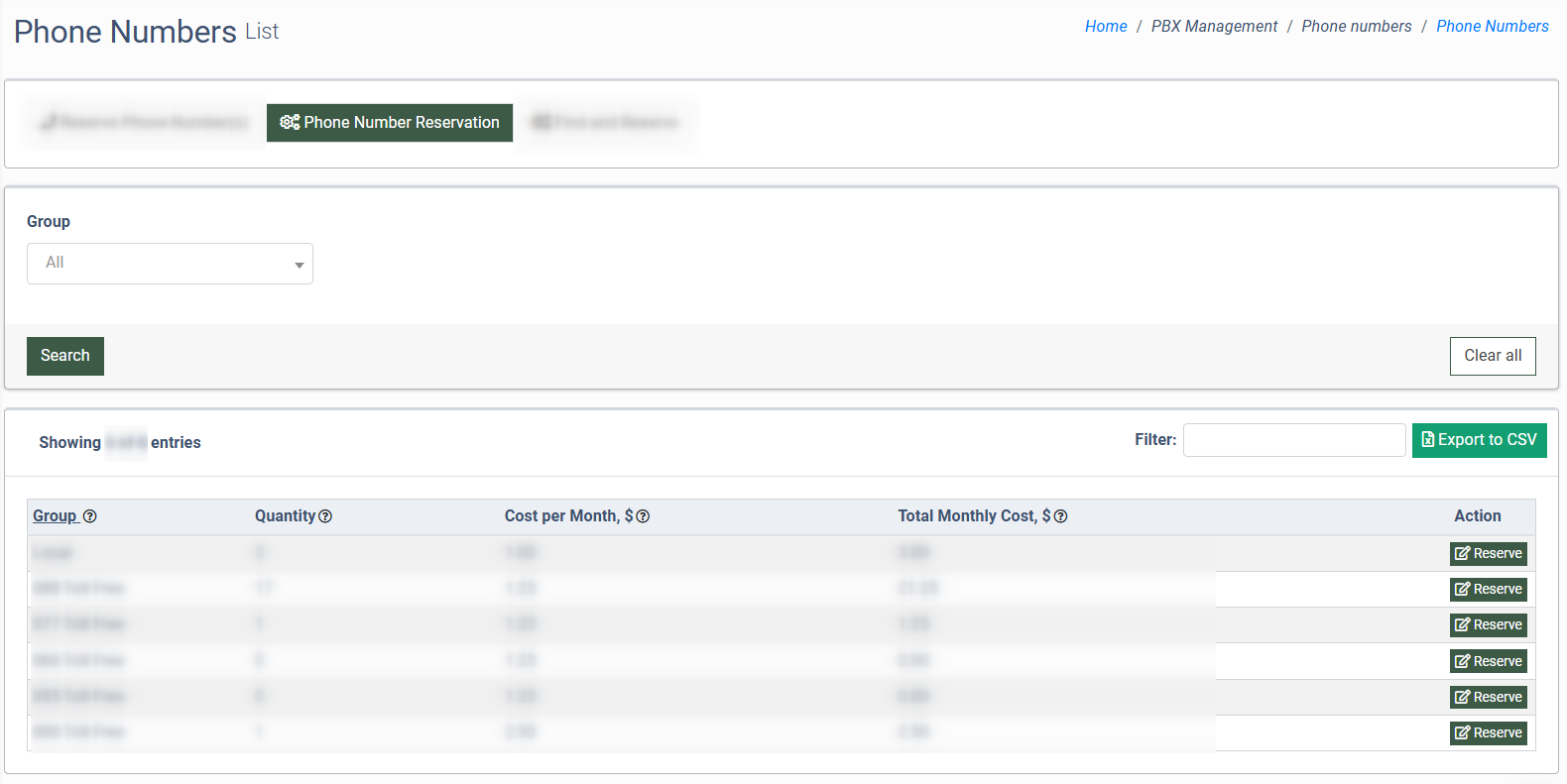Open the Cost per Month help tooltip icon

point(643,516)
